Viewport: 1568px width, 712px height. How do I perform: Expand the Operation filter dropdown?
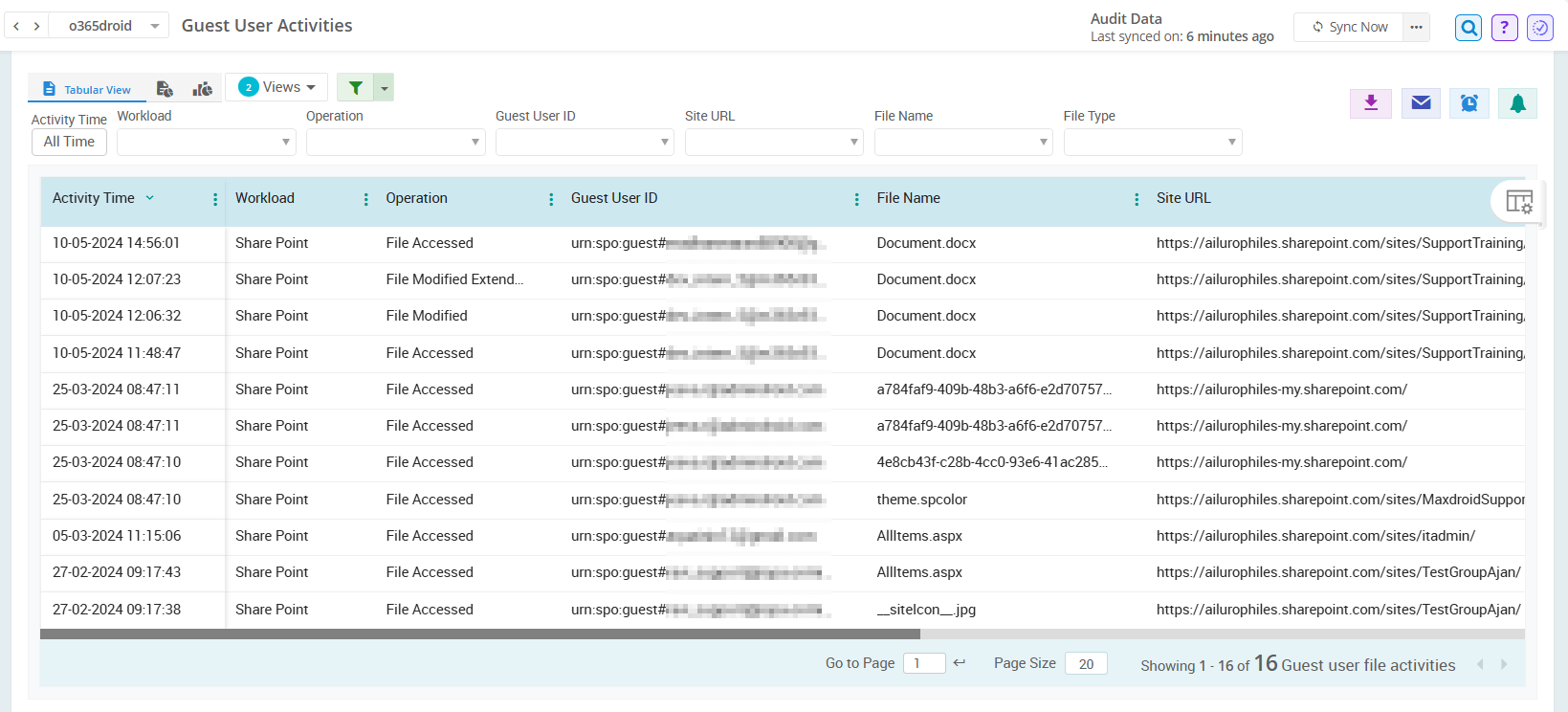(x=395, y=142)
